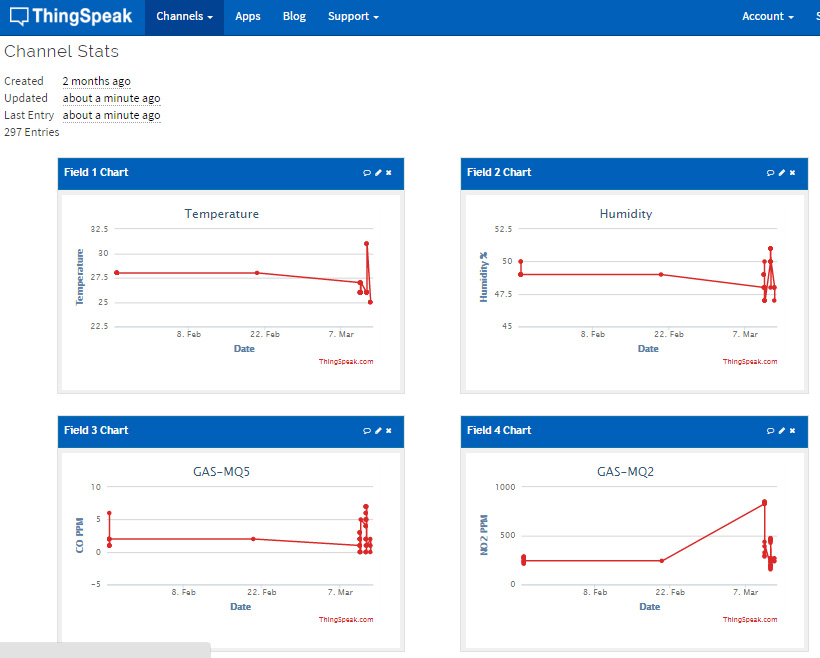Click the 'CO PPM' axis label
Screen dimensions: 820x658
[79, 535]
